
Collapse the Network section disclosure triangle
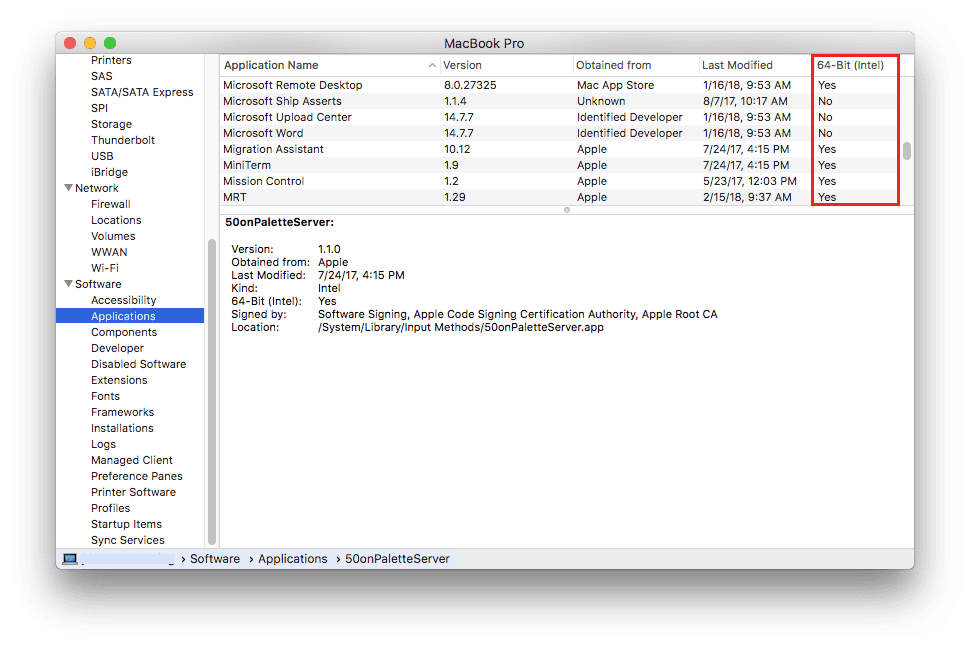click(x=68, y=188)
